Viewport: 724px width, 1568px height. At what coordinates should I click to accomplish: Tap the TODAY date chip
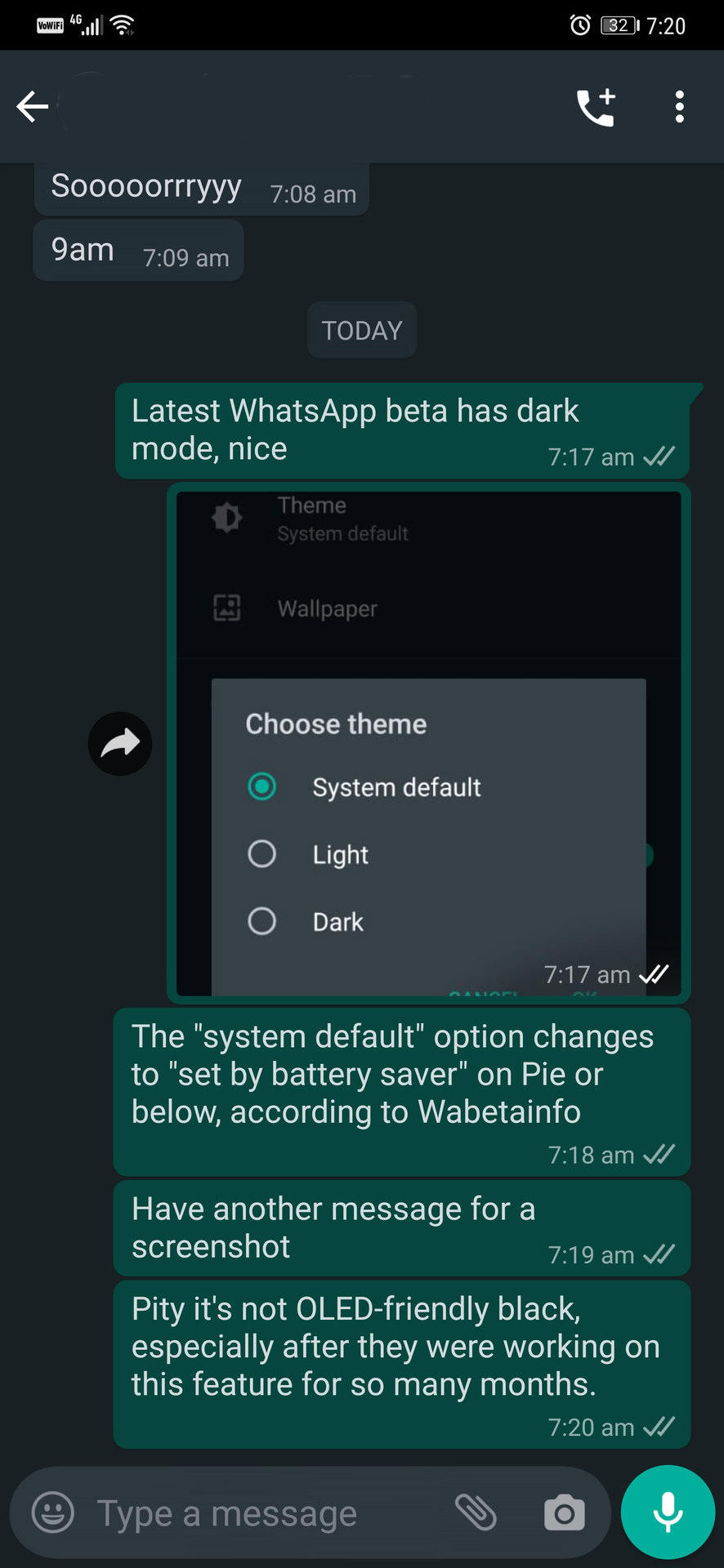(x=362, y=330)
